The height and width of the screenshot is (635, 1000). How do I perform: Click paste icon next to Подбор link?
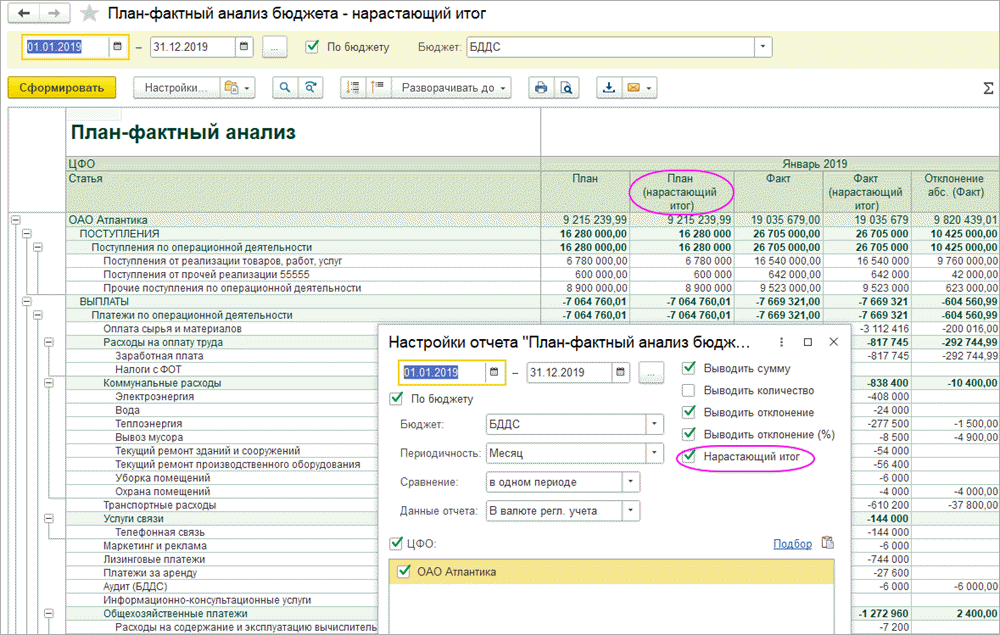pos(827,543)
